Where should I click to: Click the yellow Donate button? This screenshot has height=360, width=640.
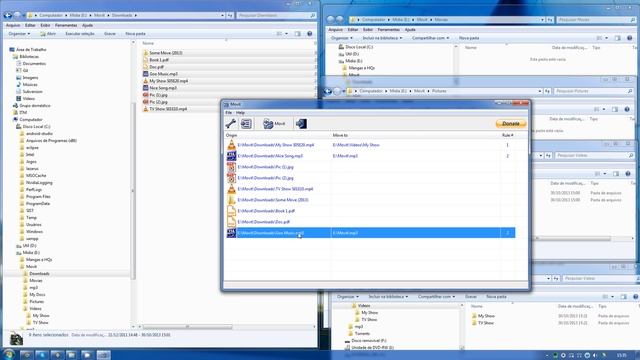pos(511,123)
